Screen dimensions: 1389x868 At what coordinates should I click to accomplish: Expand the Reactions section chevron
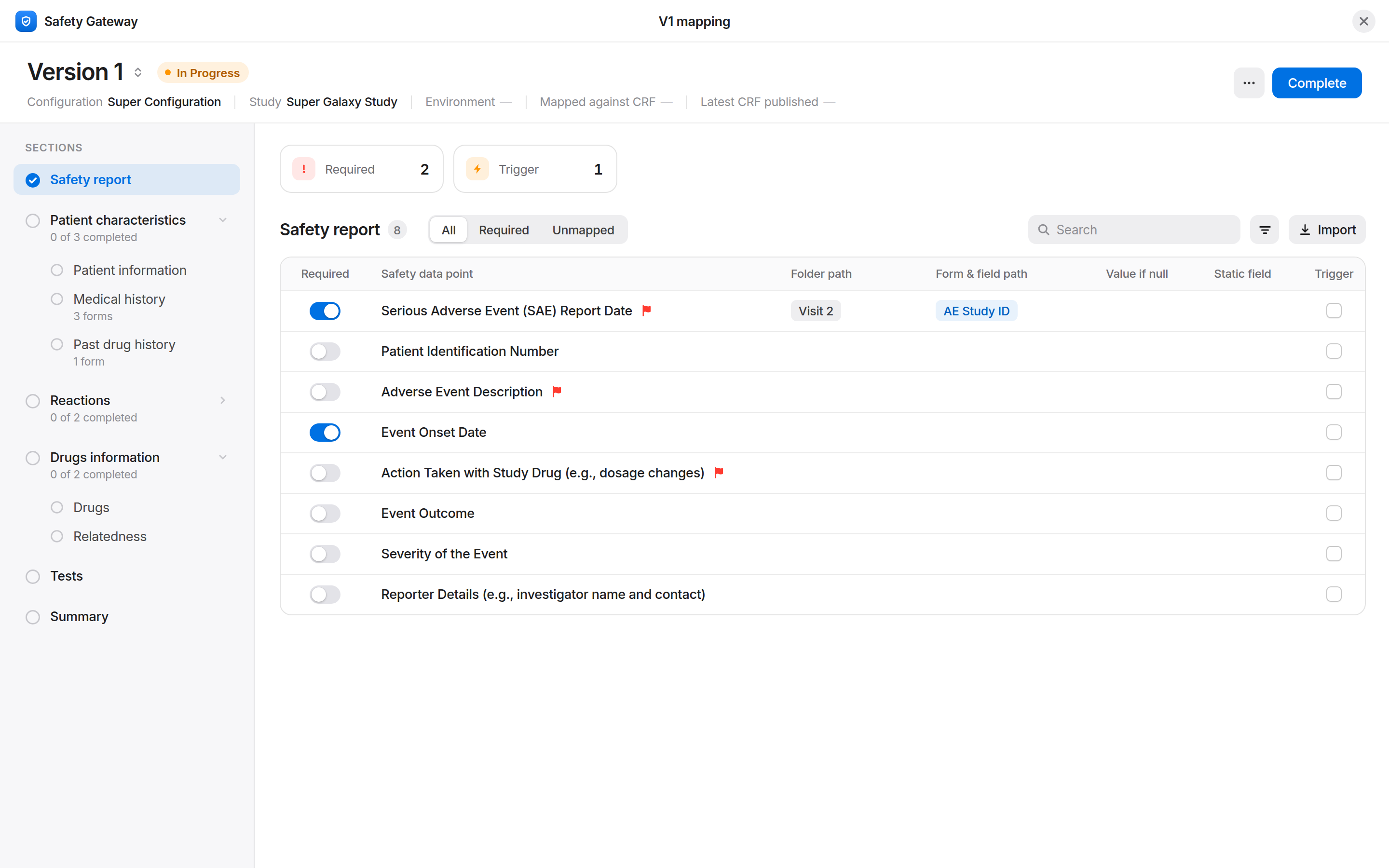[223, 400]
